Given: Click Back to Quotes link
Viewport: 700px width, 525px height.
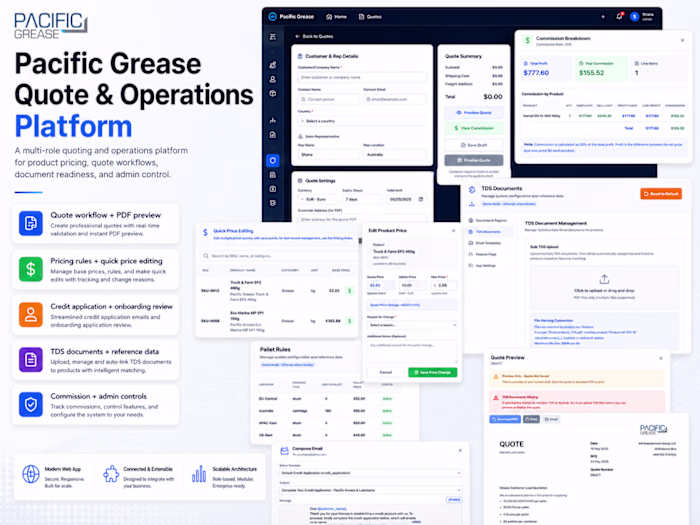Looking at the screenshot, I should [x=314, y=36].
